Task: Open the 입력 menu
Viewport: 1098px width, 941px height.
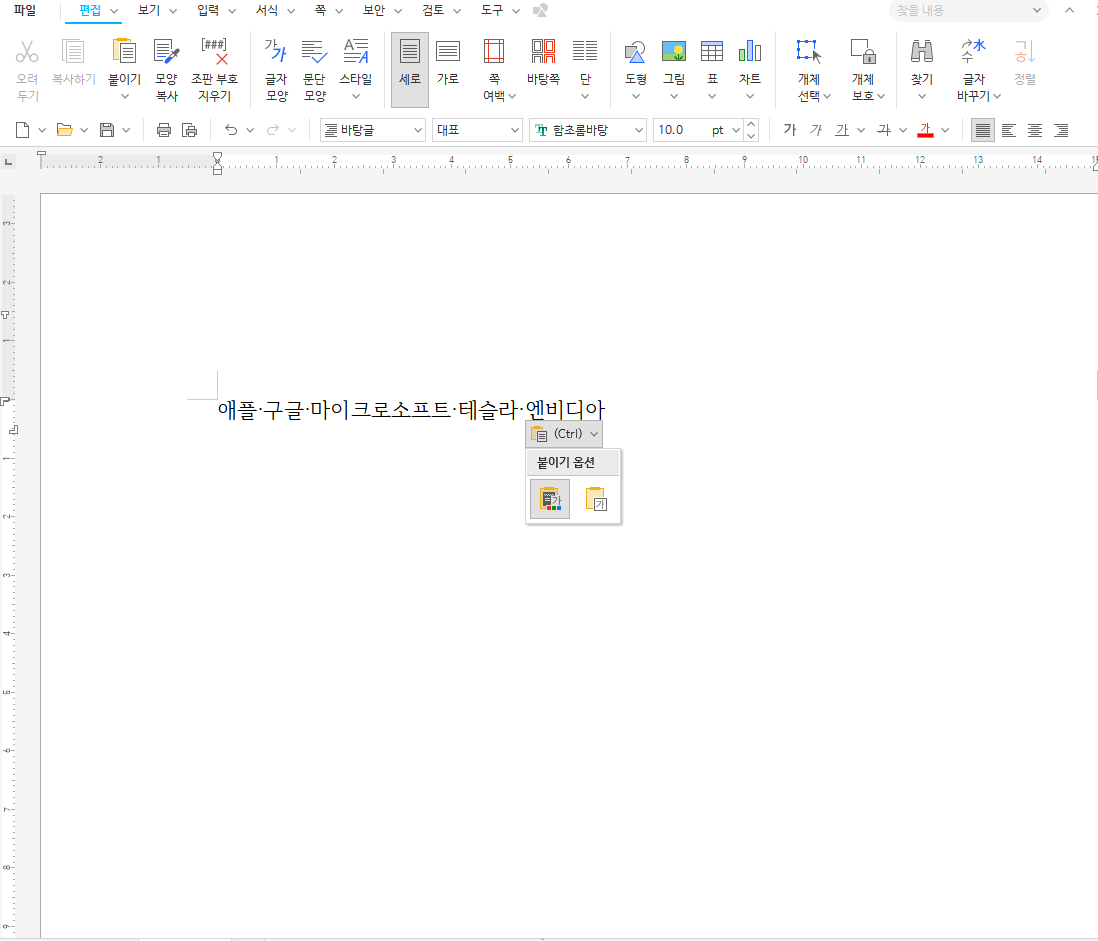Action: point(208,11)
